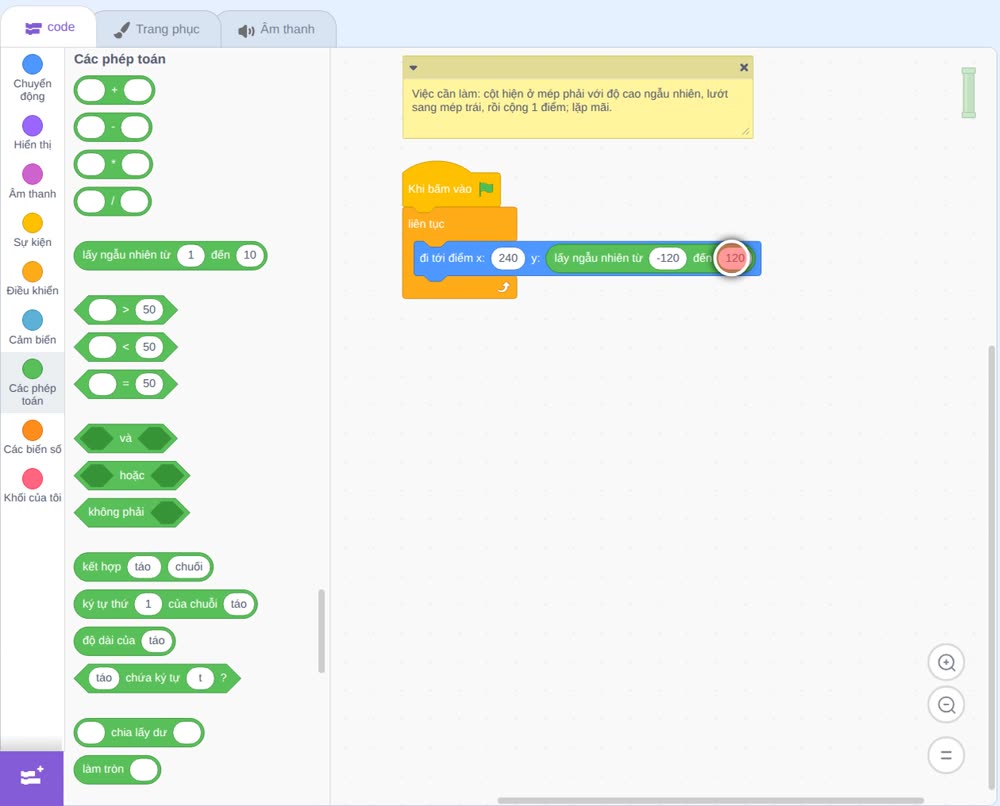This screenshot has width=1000, height=806.
Task: Pick the 'không phải' block
Action: [x=132, y=513]
